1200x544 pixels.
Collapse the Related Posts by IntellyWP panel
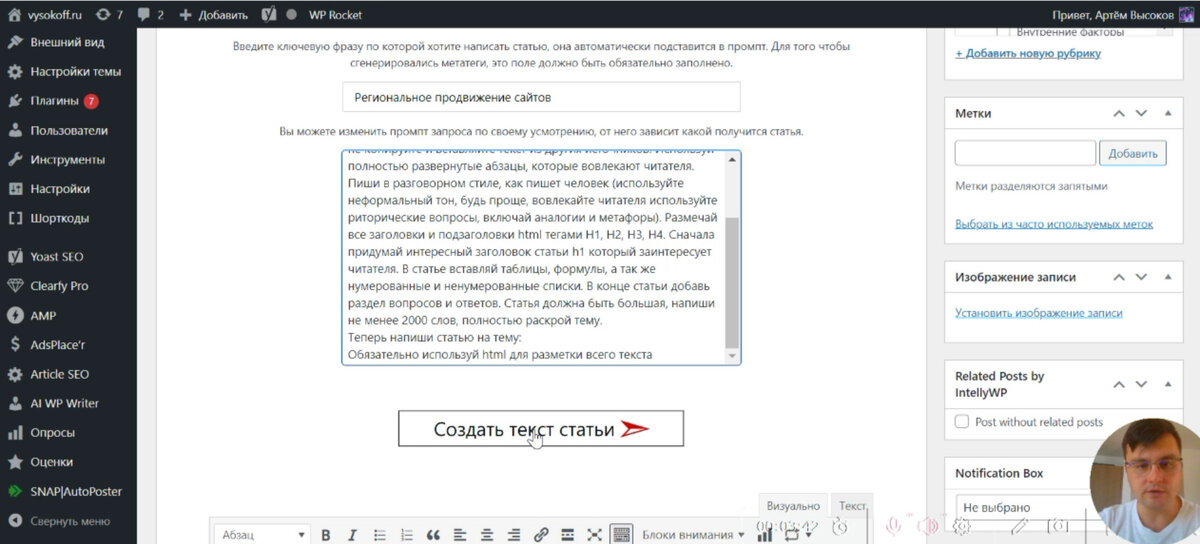coord(1167,384)
